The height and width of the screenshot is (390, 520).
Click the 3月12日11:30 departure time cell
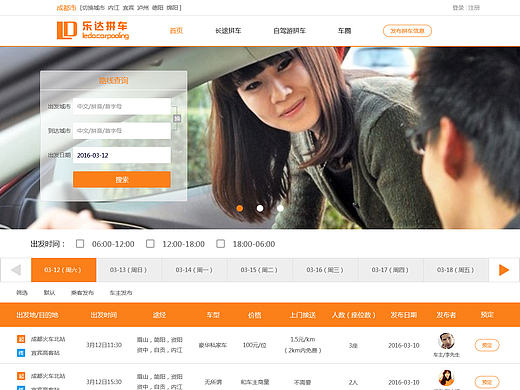pyautogui.click(x=104, y=345)
